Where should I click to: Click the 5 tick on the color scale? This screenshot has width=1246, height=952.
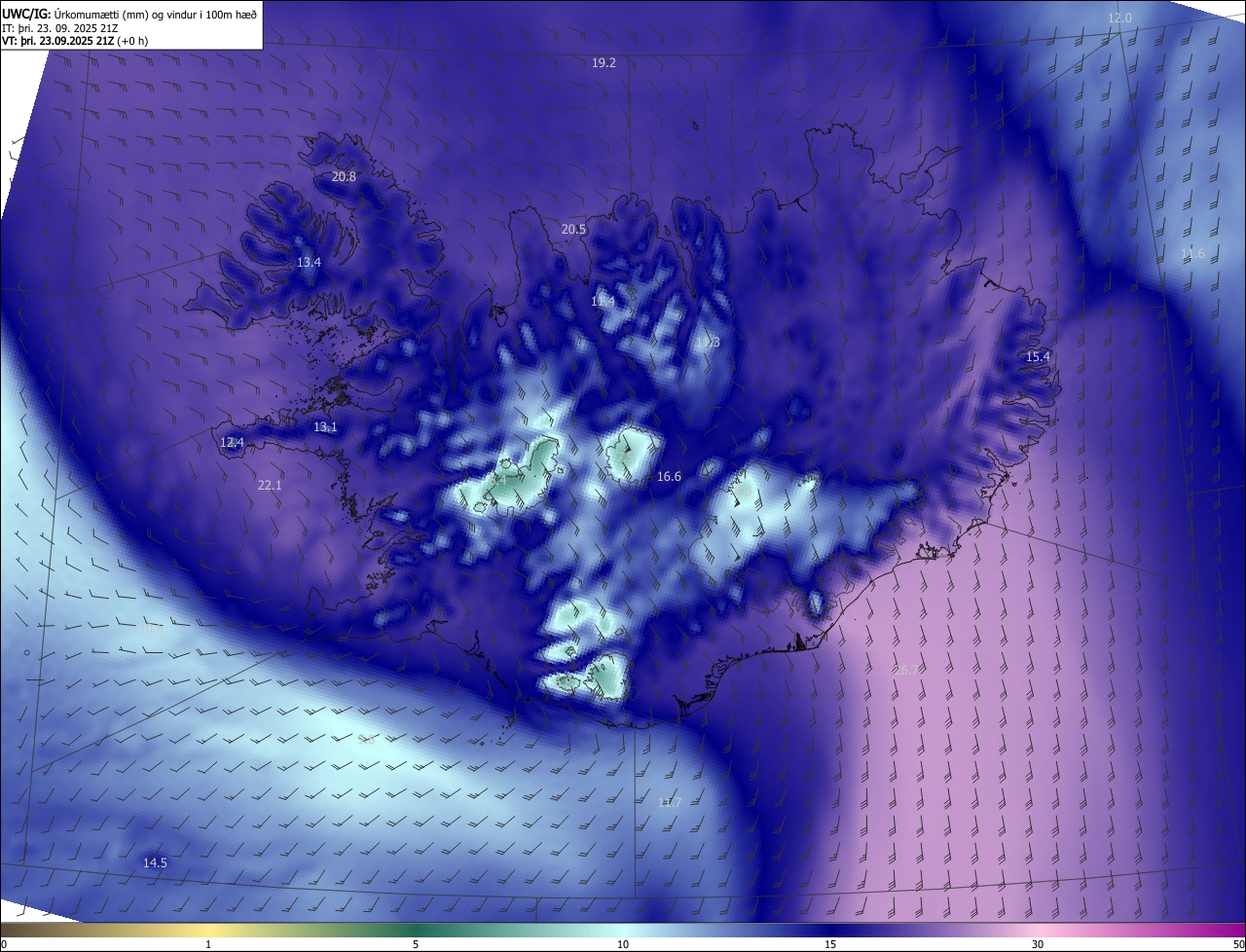416,945
